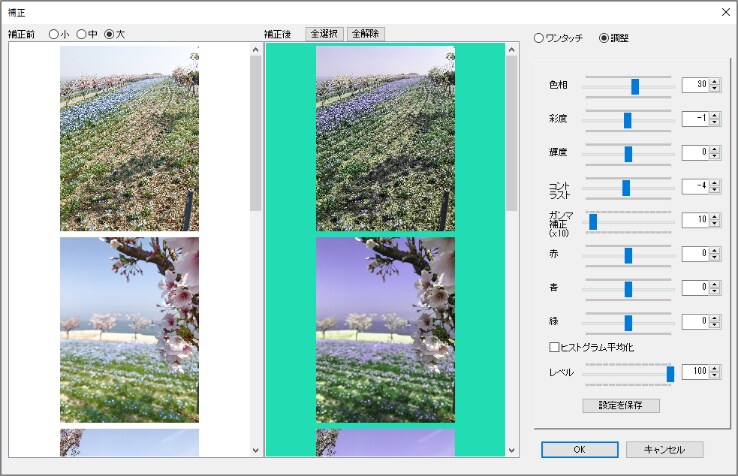This screenshot has height=476, width=738.
Task: Choose the ワンタッチ mode radio button
Action: (x=539, y=38)
